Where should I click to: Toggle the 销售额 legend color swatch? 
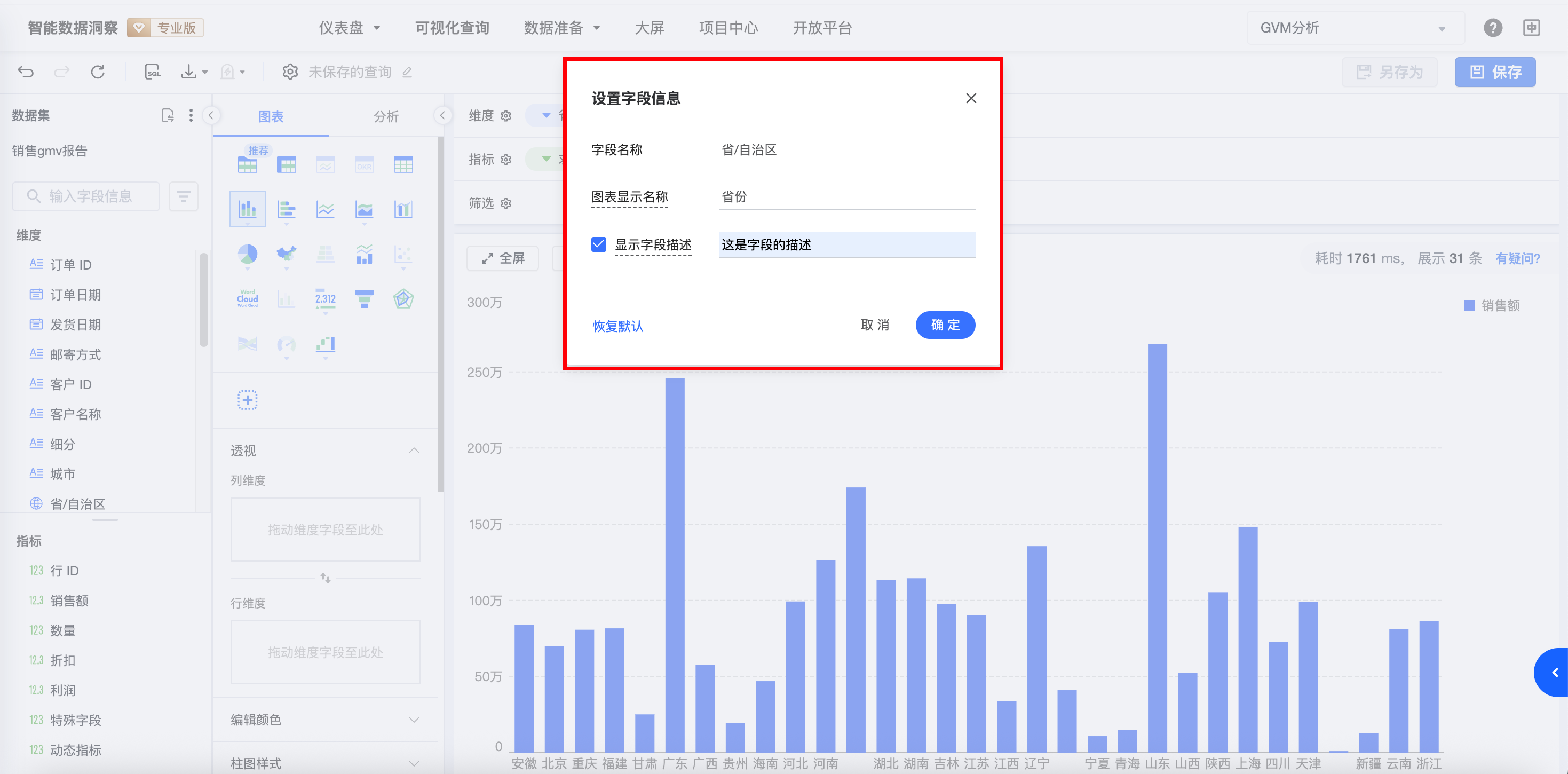pyautogui.click(x=1469, y=305)
